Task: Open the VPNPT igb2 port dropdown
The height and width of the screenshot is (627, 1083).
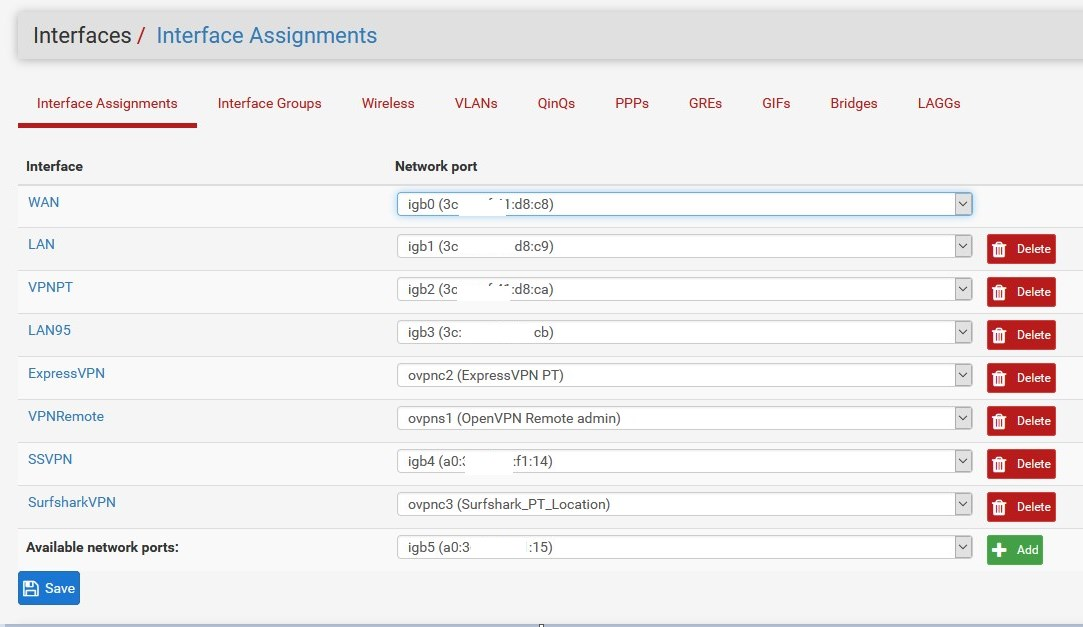Action: click(x=684, y=289)
